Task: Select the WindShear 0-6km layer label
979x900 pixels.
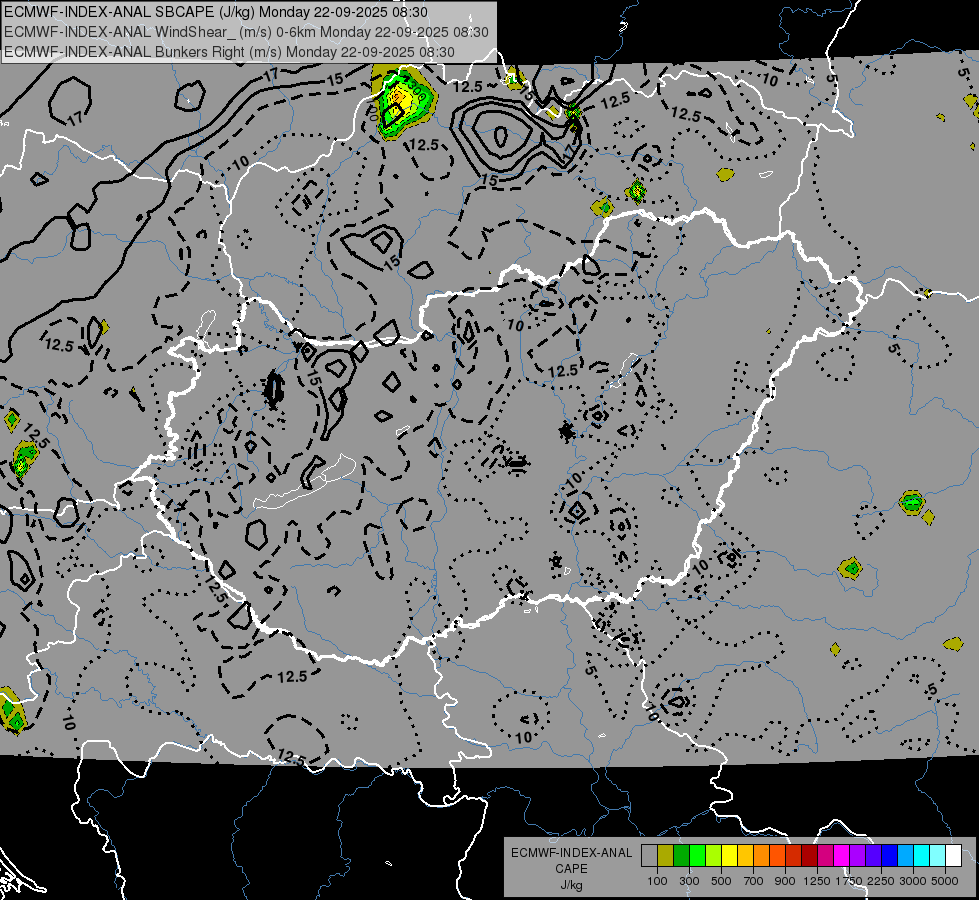Action: point(245,32)
